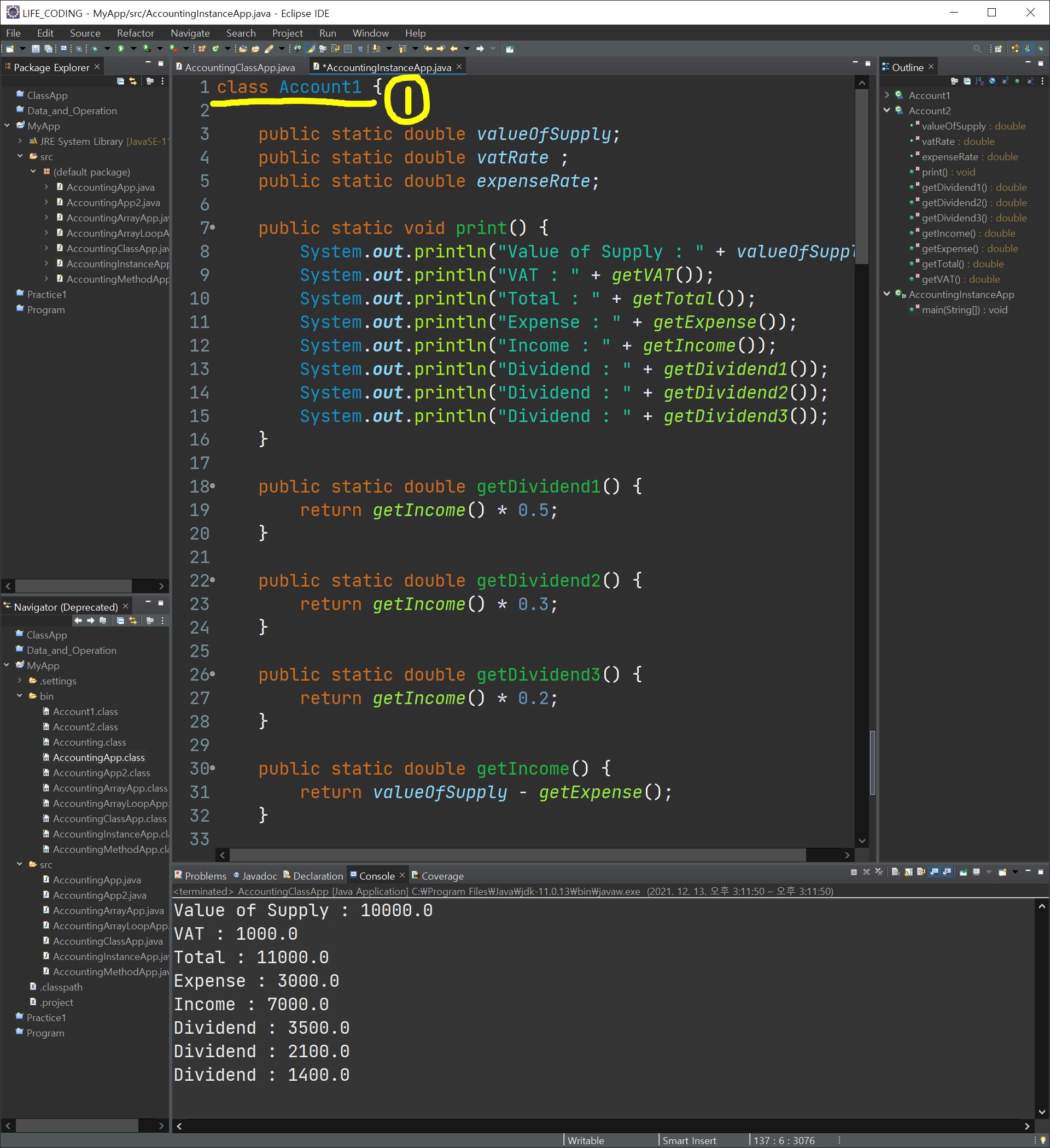This screenshot has height=1148, width=1050.
Task: Expand Account1 node in Outline
Action: click(x=887, y=95)
